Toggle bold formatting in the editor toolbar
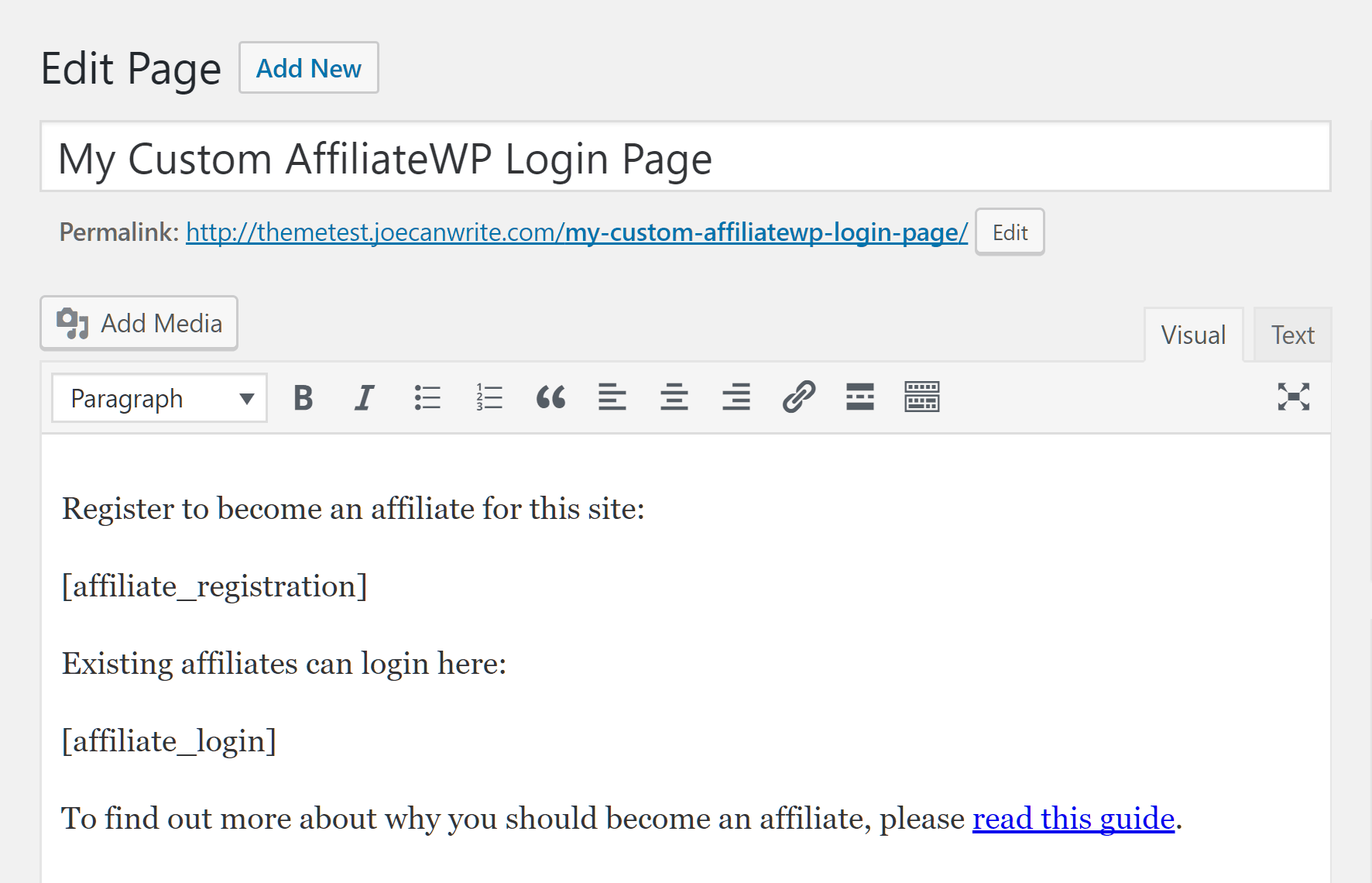Viewport: 1372px width, 883px height. point(303,397)
